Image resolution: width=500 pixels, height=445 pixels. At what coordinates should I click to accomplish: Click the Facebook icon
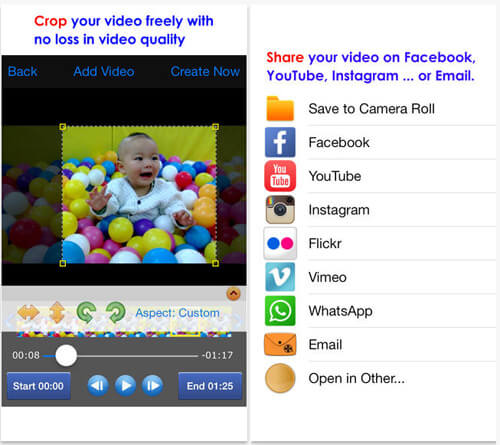pyautogui.click(x=280, y=142)
